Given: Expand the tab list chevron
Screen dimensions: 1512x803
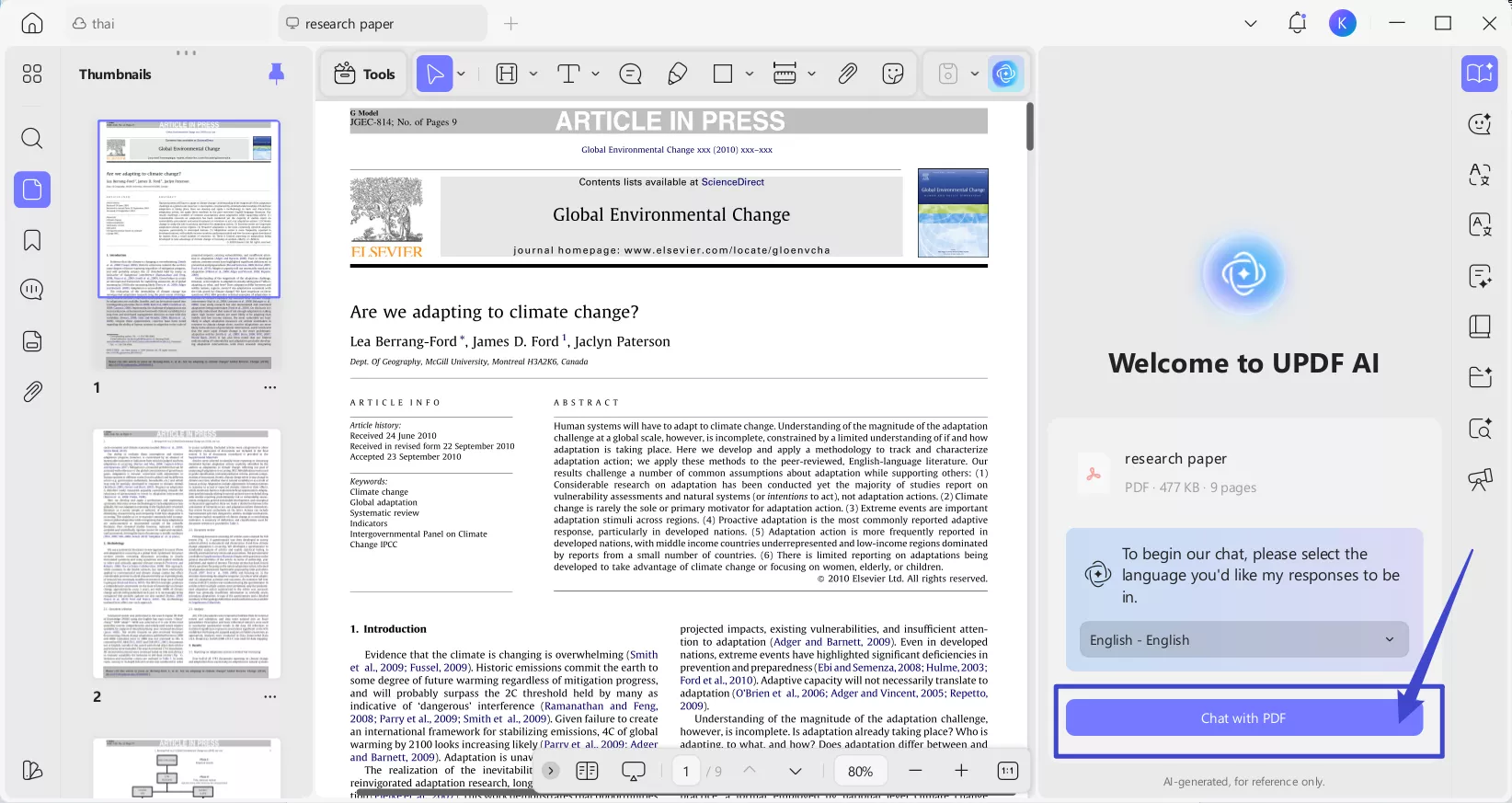Looking at the screenshot, I should [1251, 23].
